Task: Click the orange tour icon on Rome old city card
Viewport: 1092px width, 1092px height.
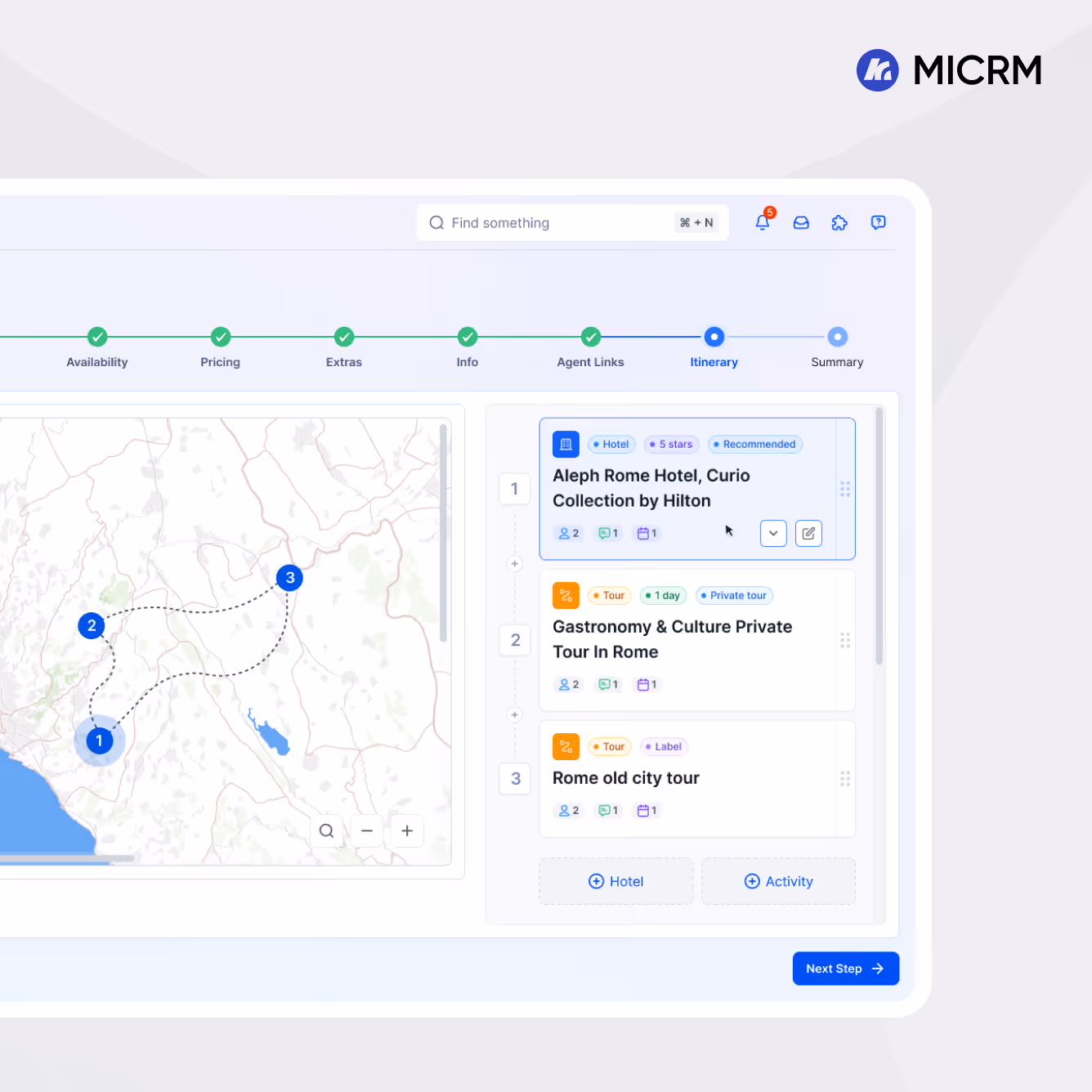Action: 566,746
